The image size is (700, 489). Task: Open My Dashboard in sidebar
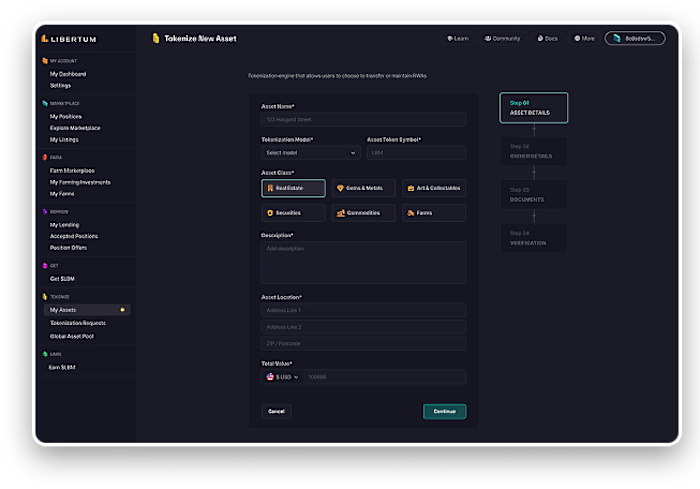(68, 74)
